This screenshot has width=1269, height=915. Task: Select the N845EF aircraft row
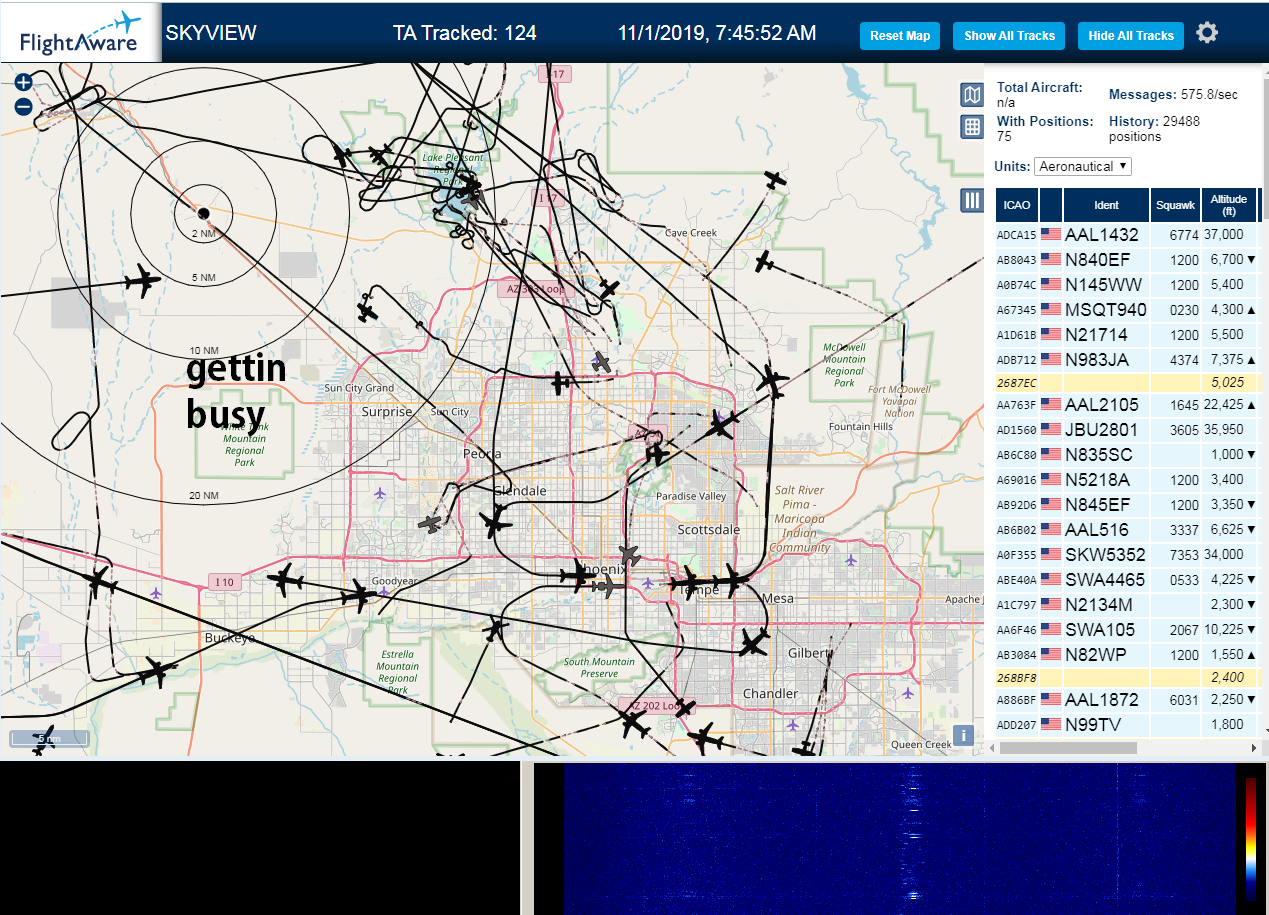click(x=1127, y=504)
